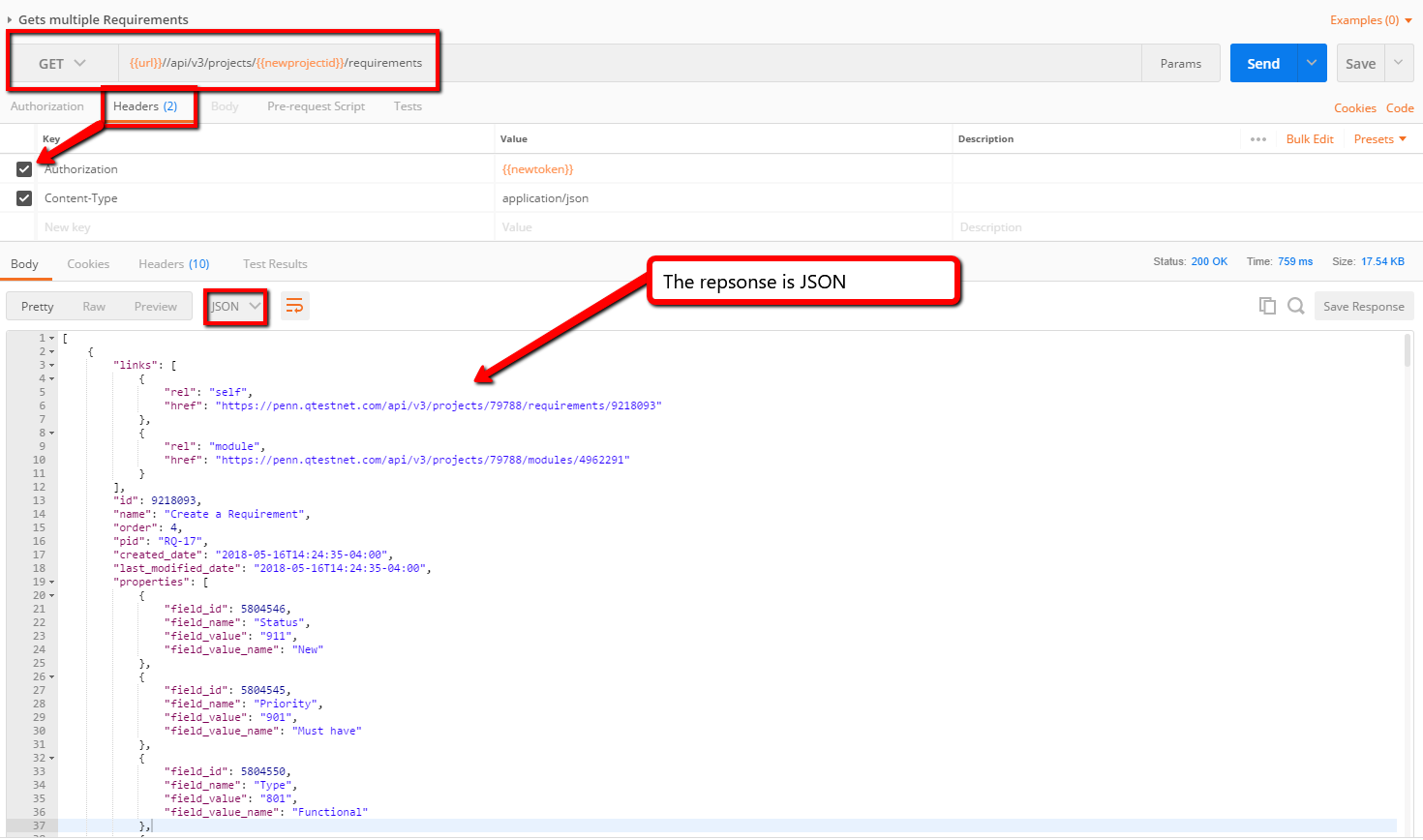
Task: Switch to the Pre-request Script tab
Action: coord(316,106)
